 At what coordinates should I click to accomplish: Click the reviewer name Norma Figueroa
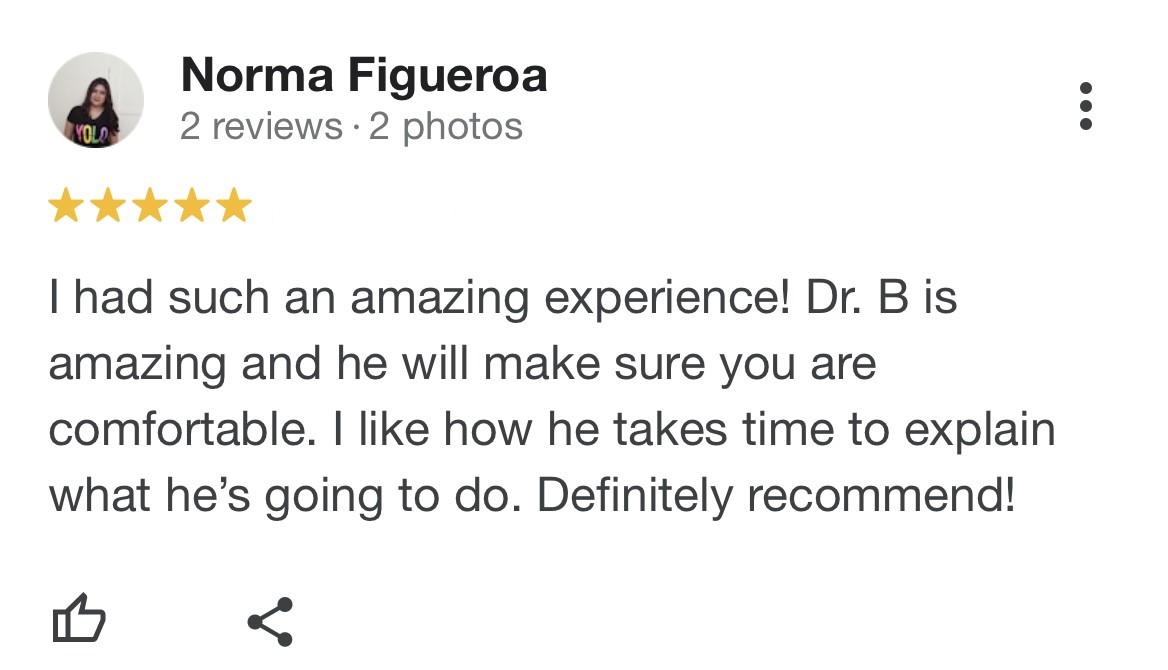364,75
